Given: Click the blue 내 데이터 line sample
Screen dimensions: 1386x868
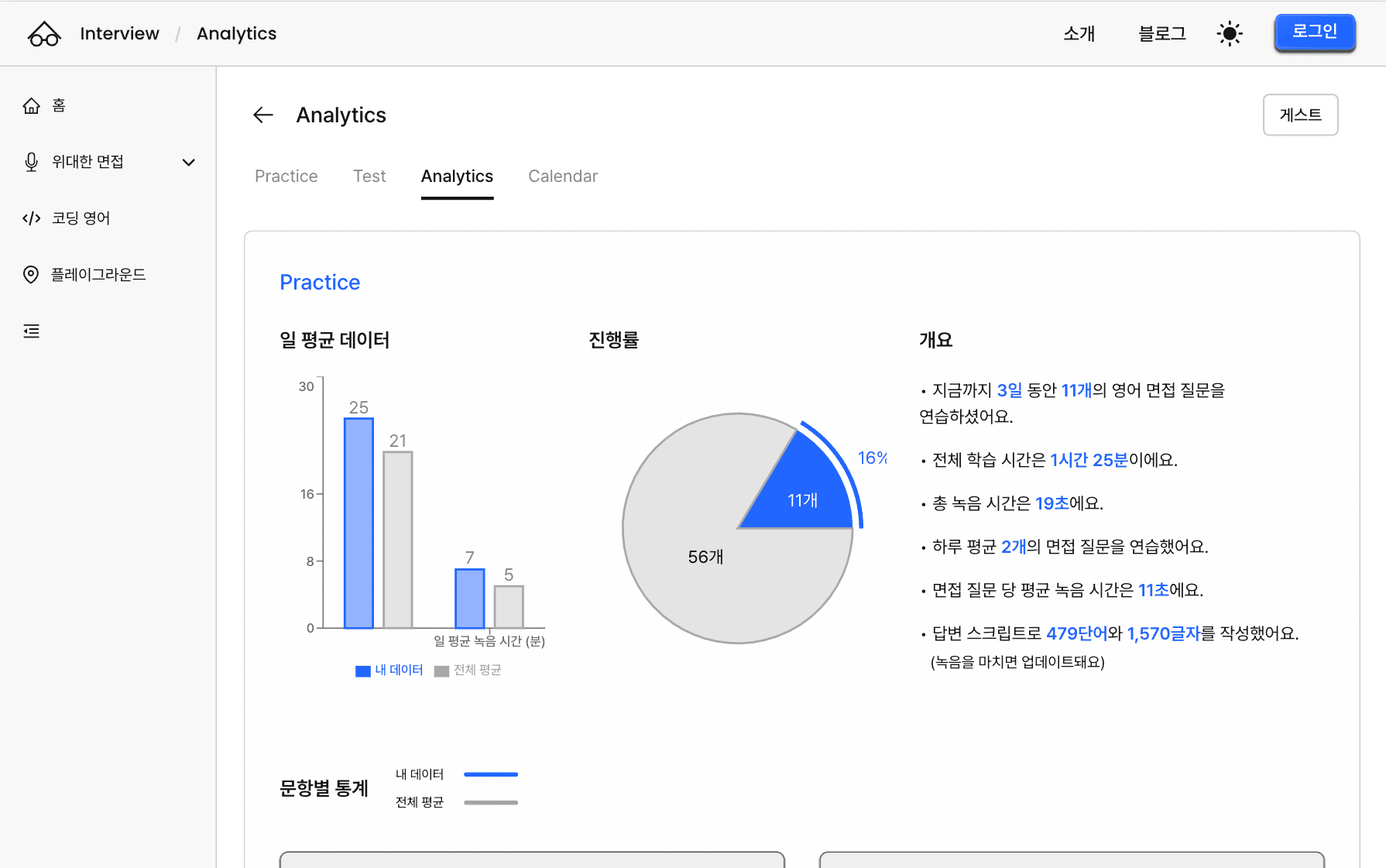Looking at the screenshot, I should coord(491,774).
